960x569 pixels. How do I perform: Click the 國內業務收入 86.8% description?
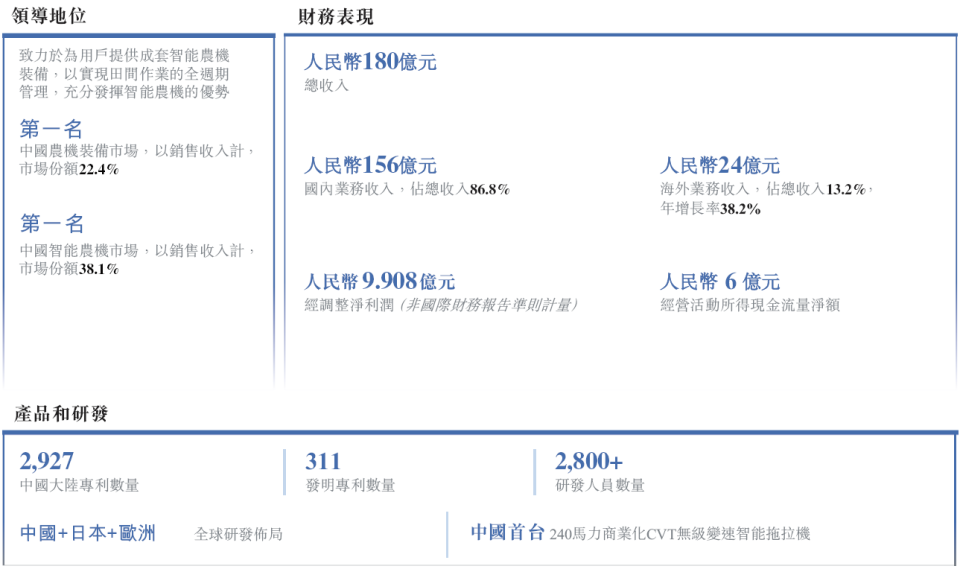tap(407, 189)
